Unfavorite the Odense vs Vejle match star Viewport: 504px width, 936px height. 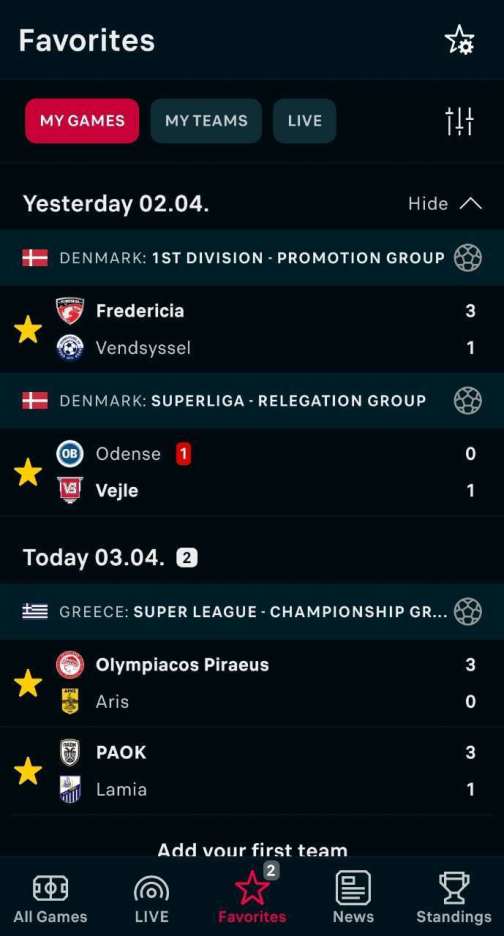(28, 472)
